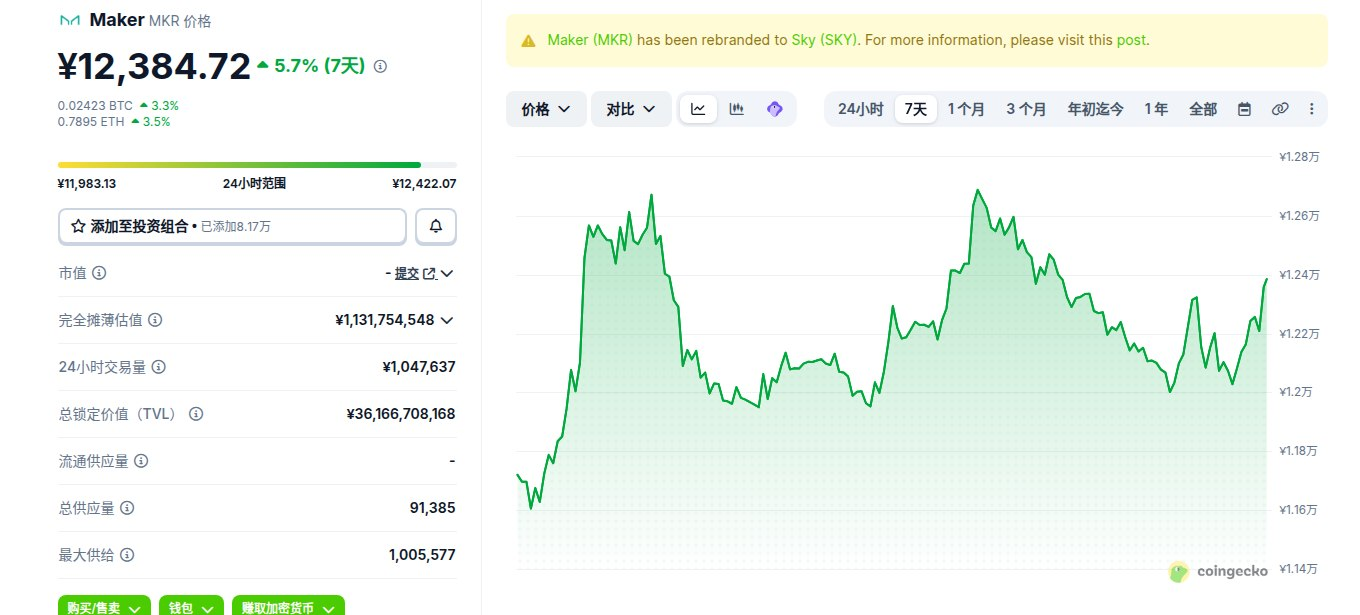The image size is (1360, 615).
Task: Click the ¥12,422.07 range high value
Action: point(424,183)
